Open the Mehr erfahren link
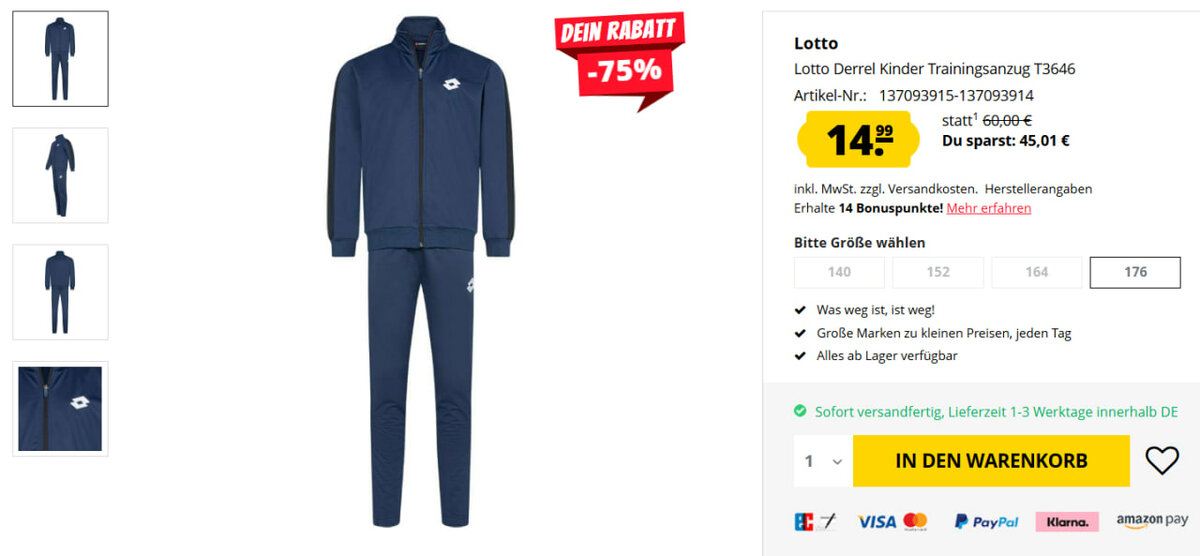 [x=989, y=208]
